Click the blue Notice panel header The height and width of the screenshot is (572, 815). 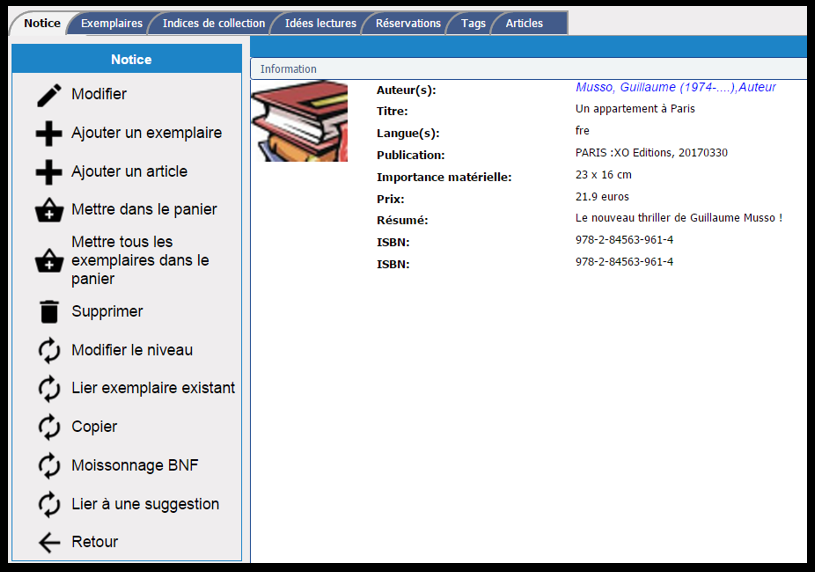(127, 59)
